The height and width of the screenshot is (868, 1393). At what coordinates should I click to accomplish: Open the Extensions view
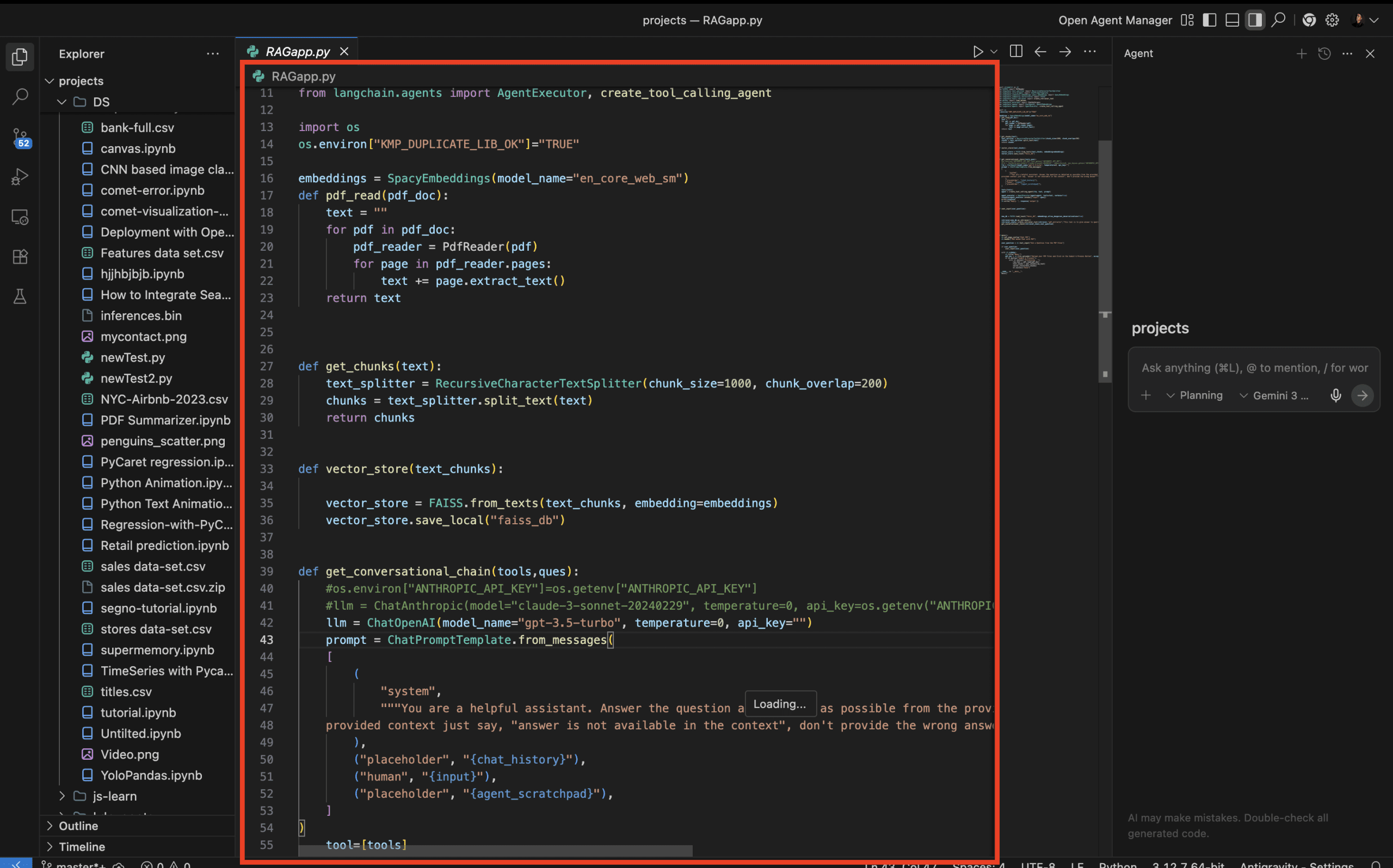(20, 257)
